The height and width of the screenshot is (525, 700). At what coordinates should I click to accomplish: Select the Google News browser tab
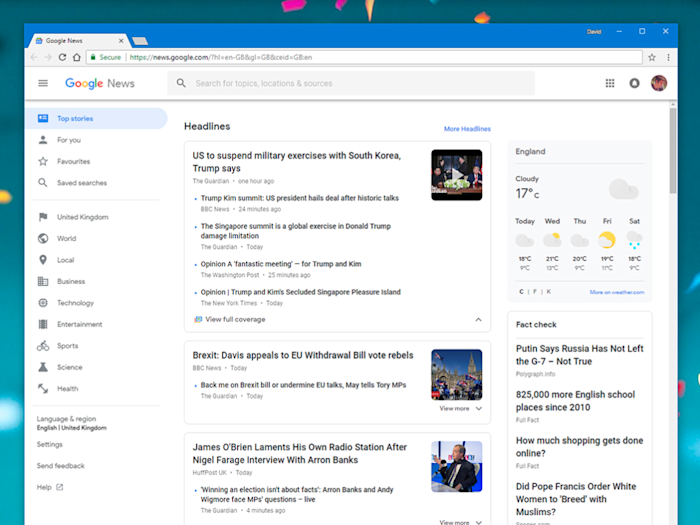[76, 41]
